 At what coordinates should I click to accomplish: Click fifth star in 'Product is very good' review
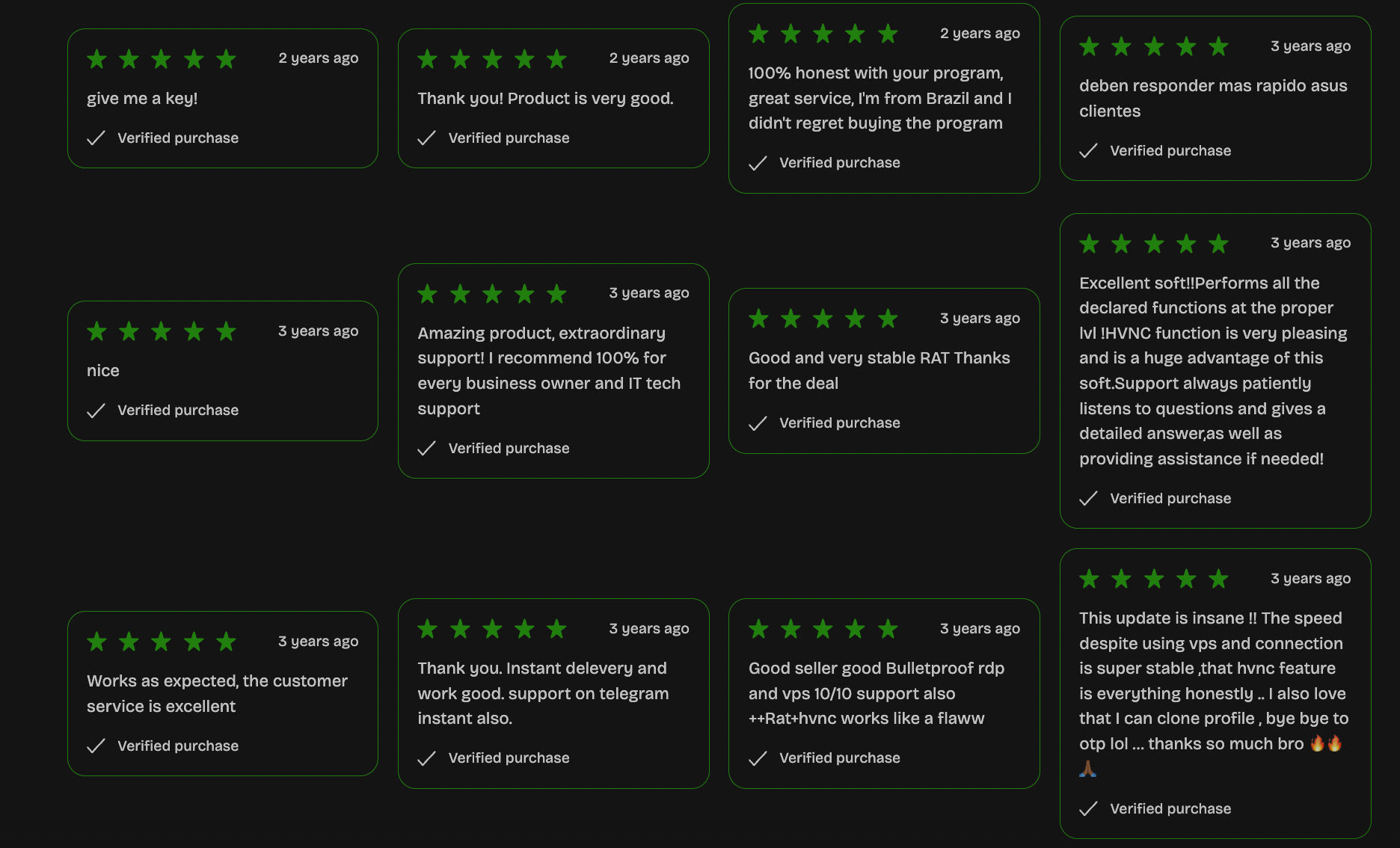(556, 58)
